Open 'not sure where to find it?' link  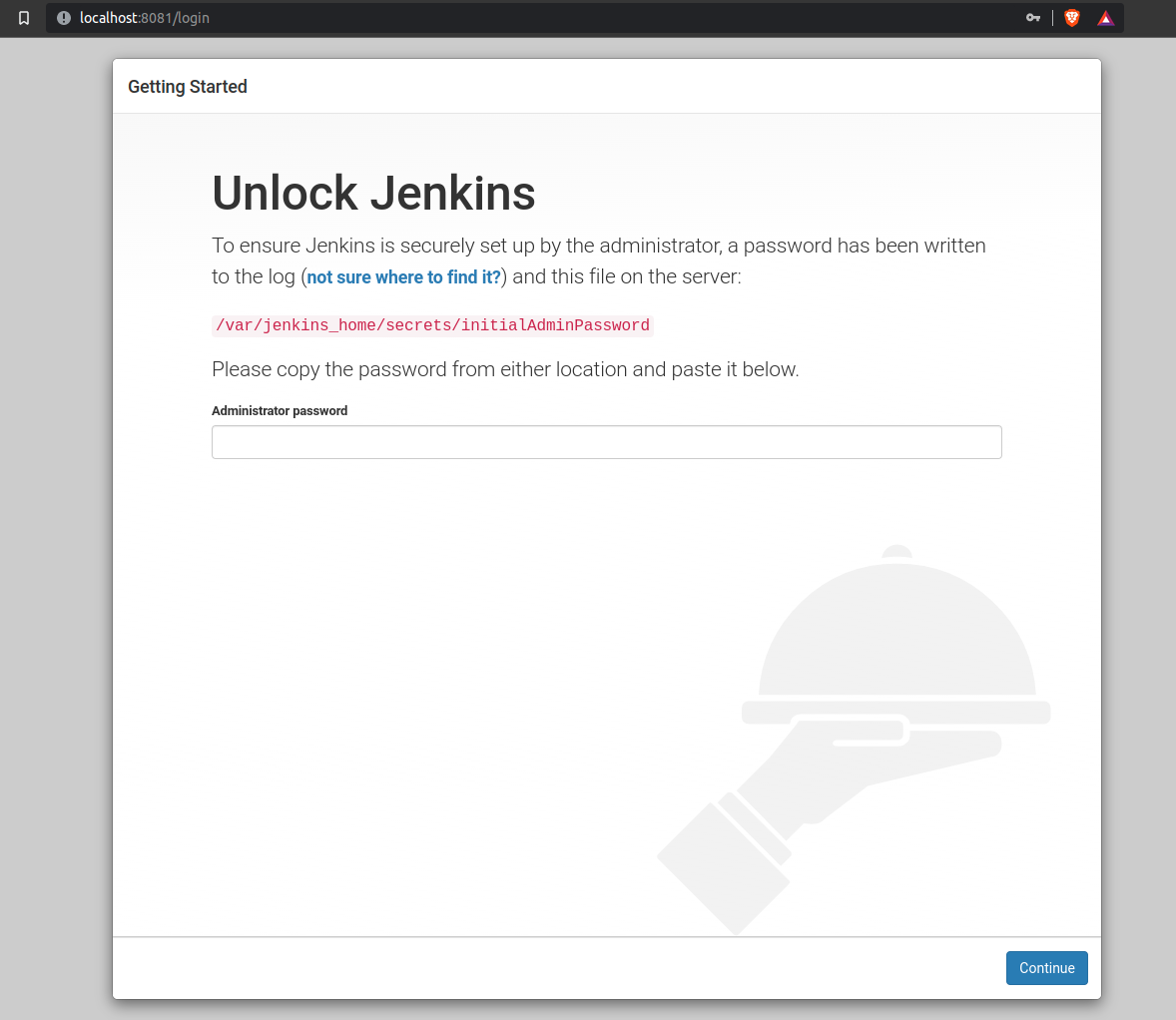403,276
